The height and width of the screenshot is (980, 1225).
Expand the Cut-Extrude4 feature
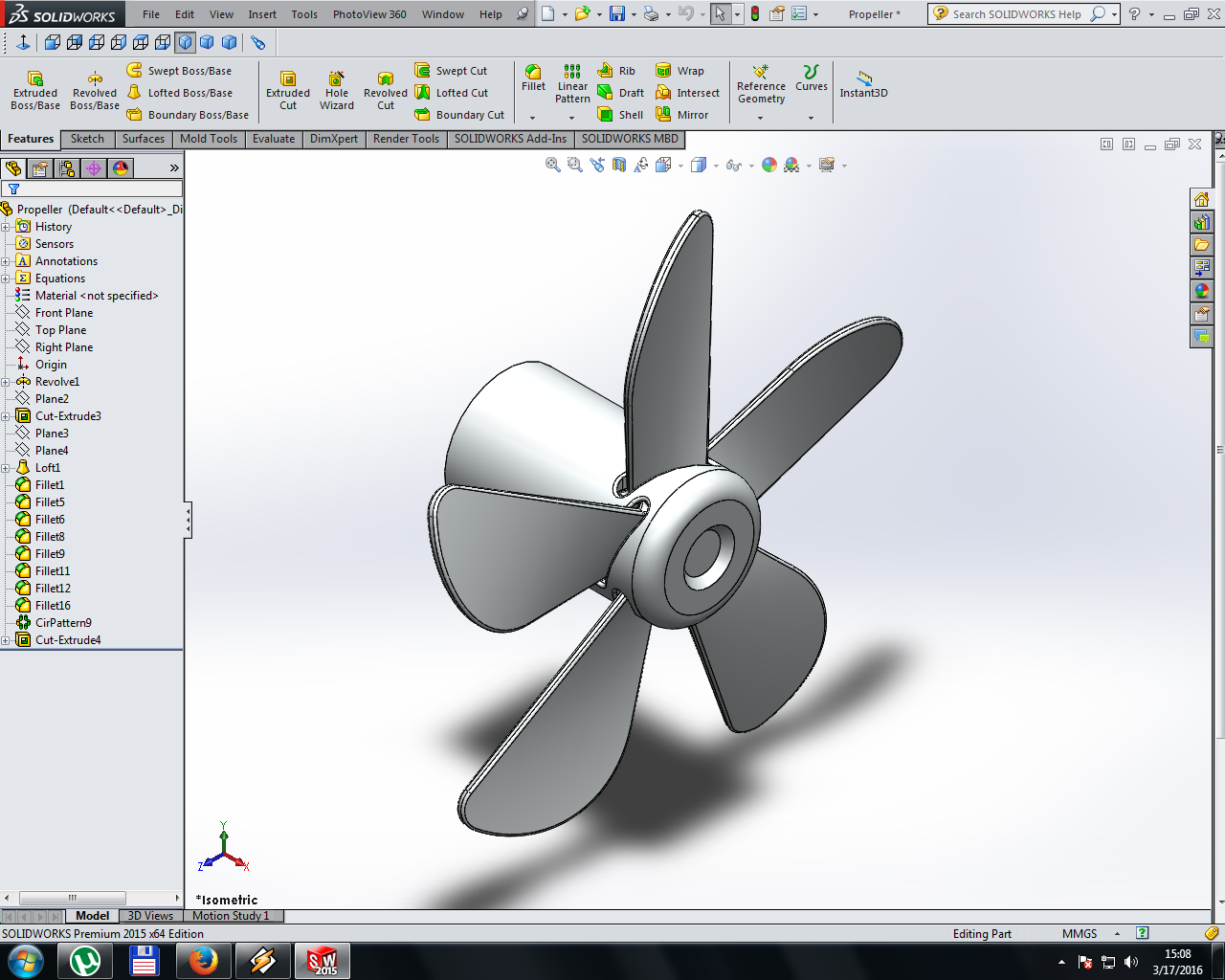(x=6, y=640)
